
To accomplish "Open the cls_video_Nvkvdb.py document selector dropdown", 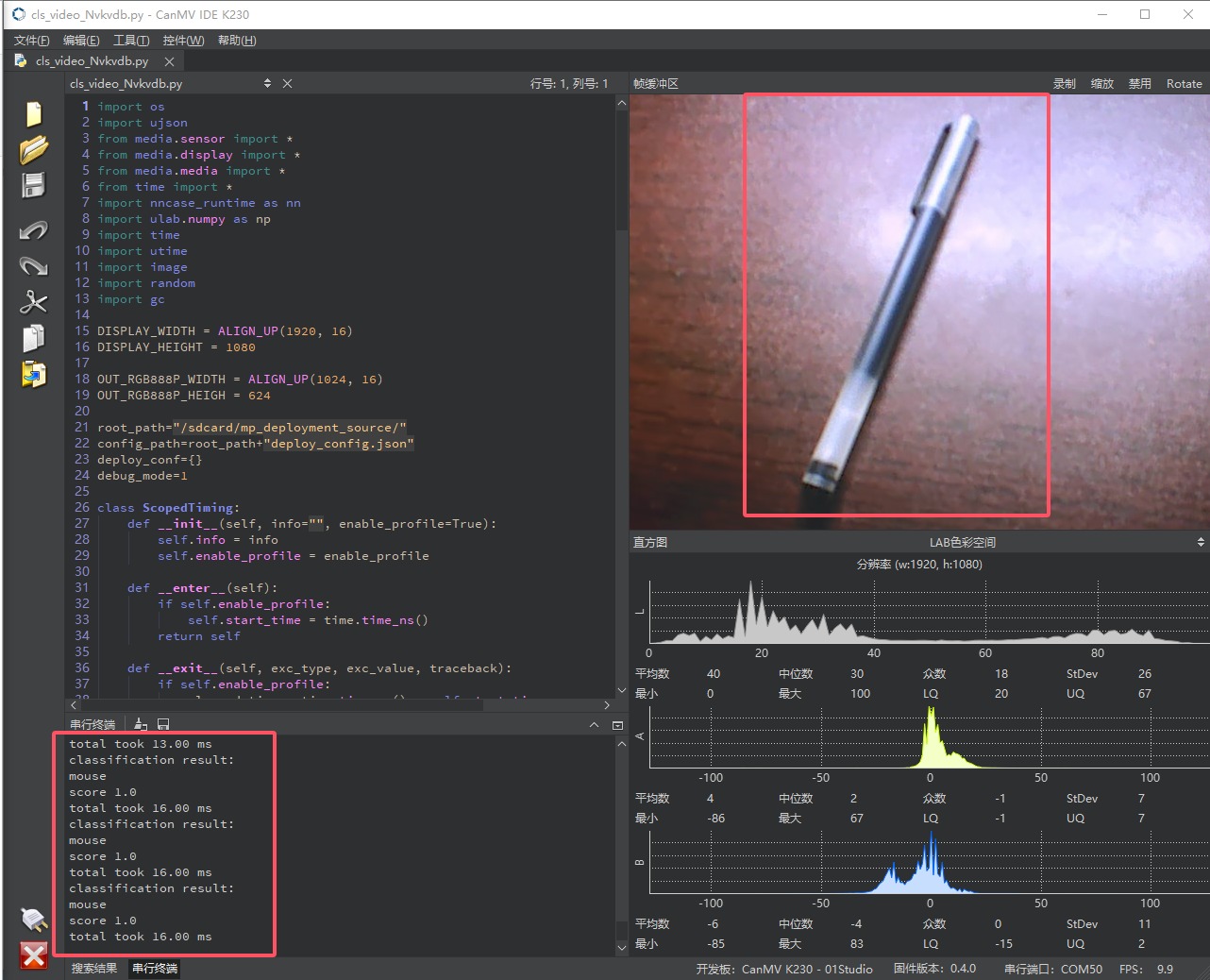I will click(267, 84).
